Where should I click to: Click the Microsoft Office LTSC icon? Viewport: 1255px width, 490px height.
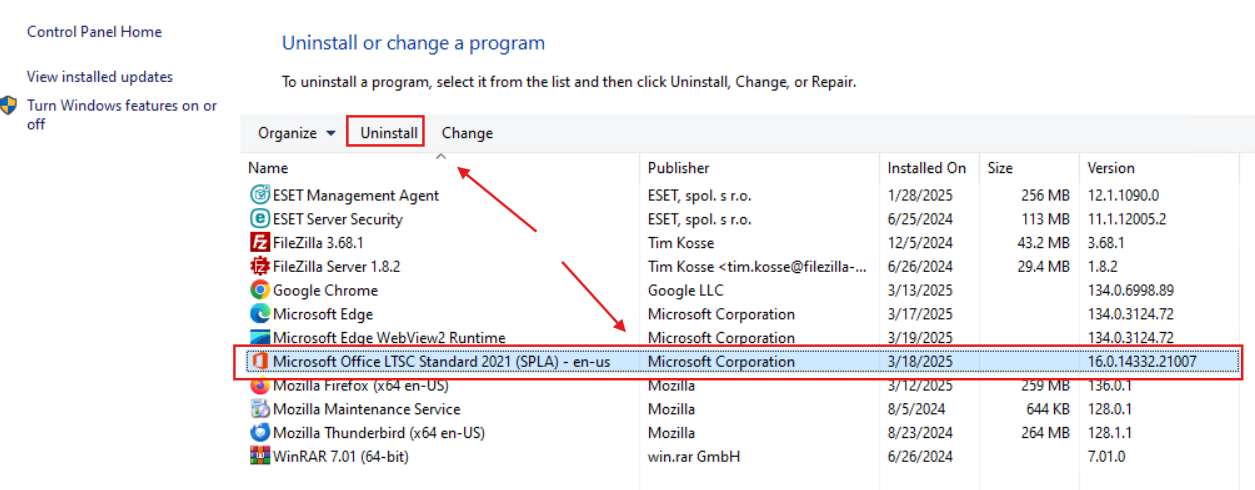click(x=259, y=362)
